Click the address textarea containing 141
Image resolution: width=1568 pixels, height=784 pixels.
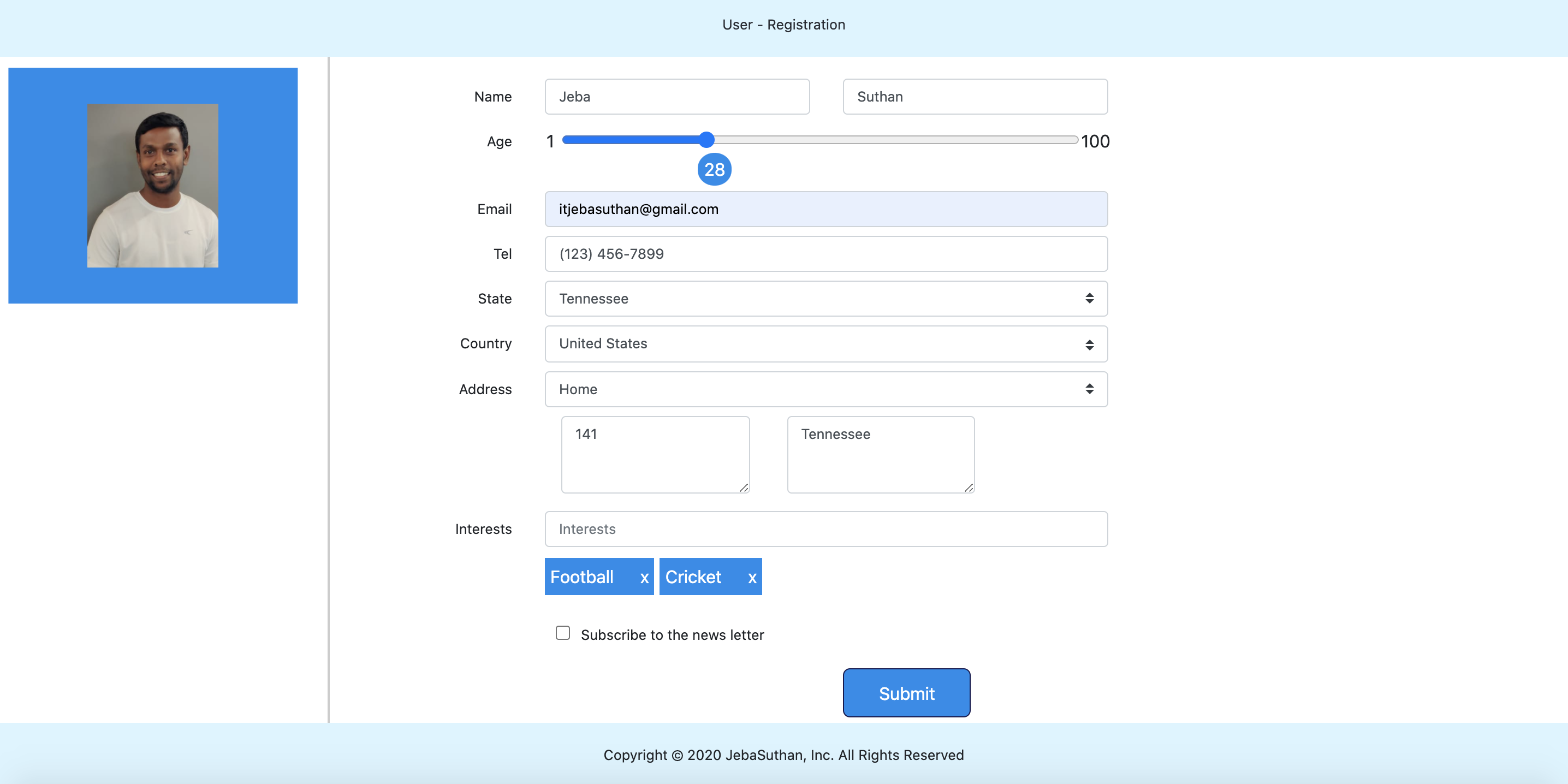click(x=655, y=454)
